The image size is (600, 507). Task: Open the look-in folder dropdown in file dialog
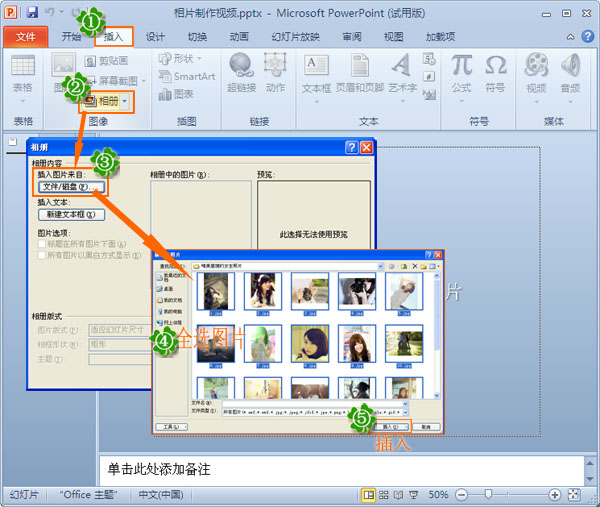pyautogui.click(x=380, y=266)
